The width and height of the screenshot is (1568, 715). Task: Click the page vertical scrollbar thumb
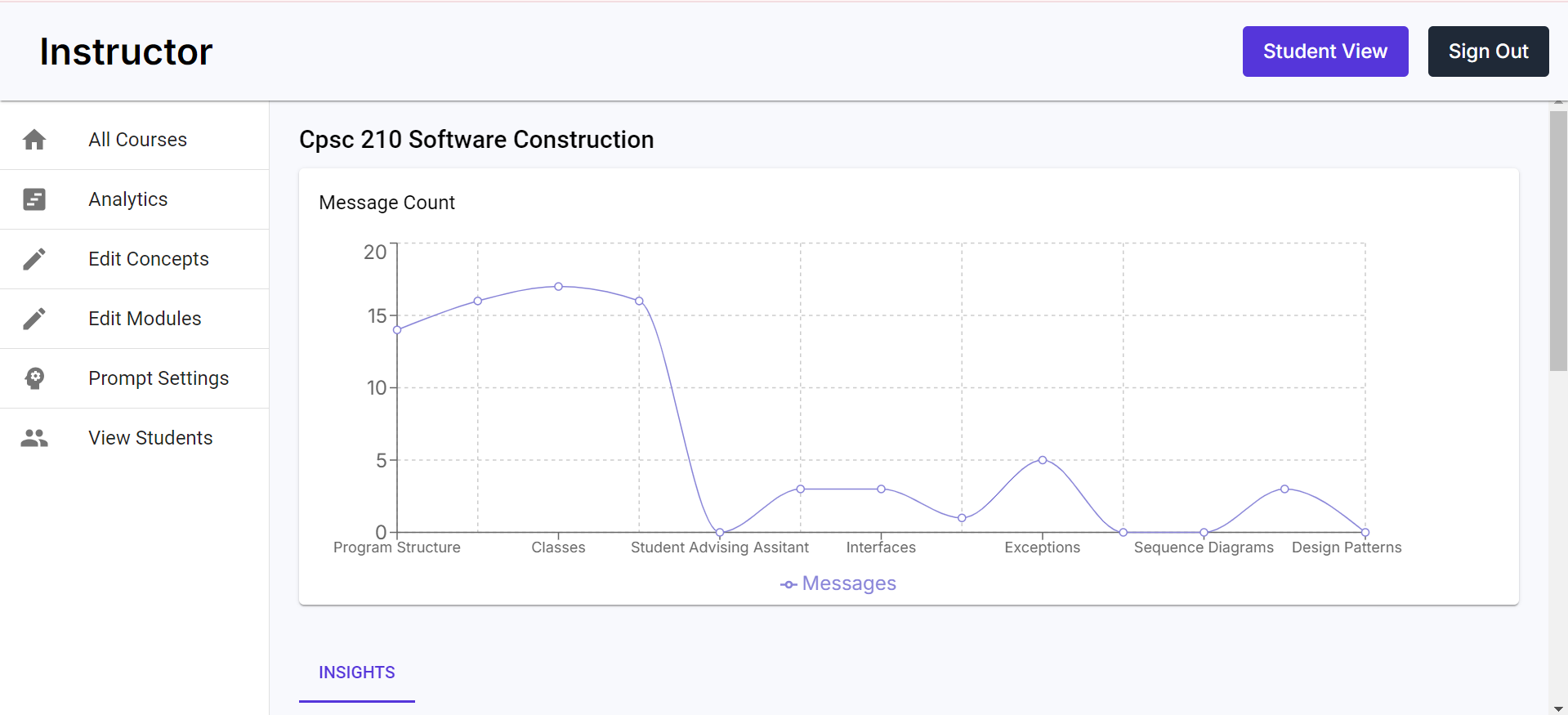pos(1558,241)
